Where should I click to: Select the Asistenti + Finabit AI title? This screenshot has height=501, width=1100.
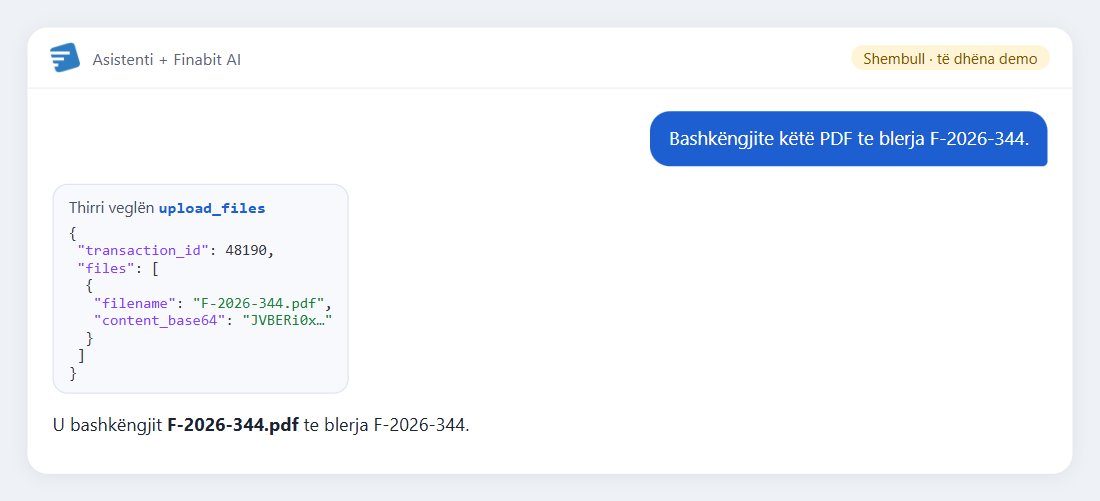(x=167, y=60)
